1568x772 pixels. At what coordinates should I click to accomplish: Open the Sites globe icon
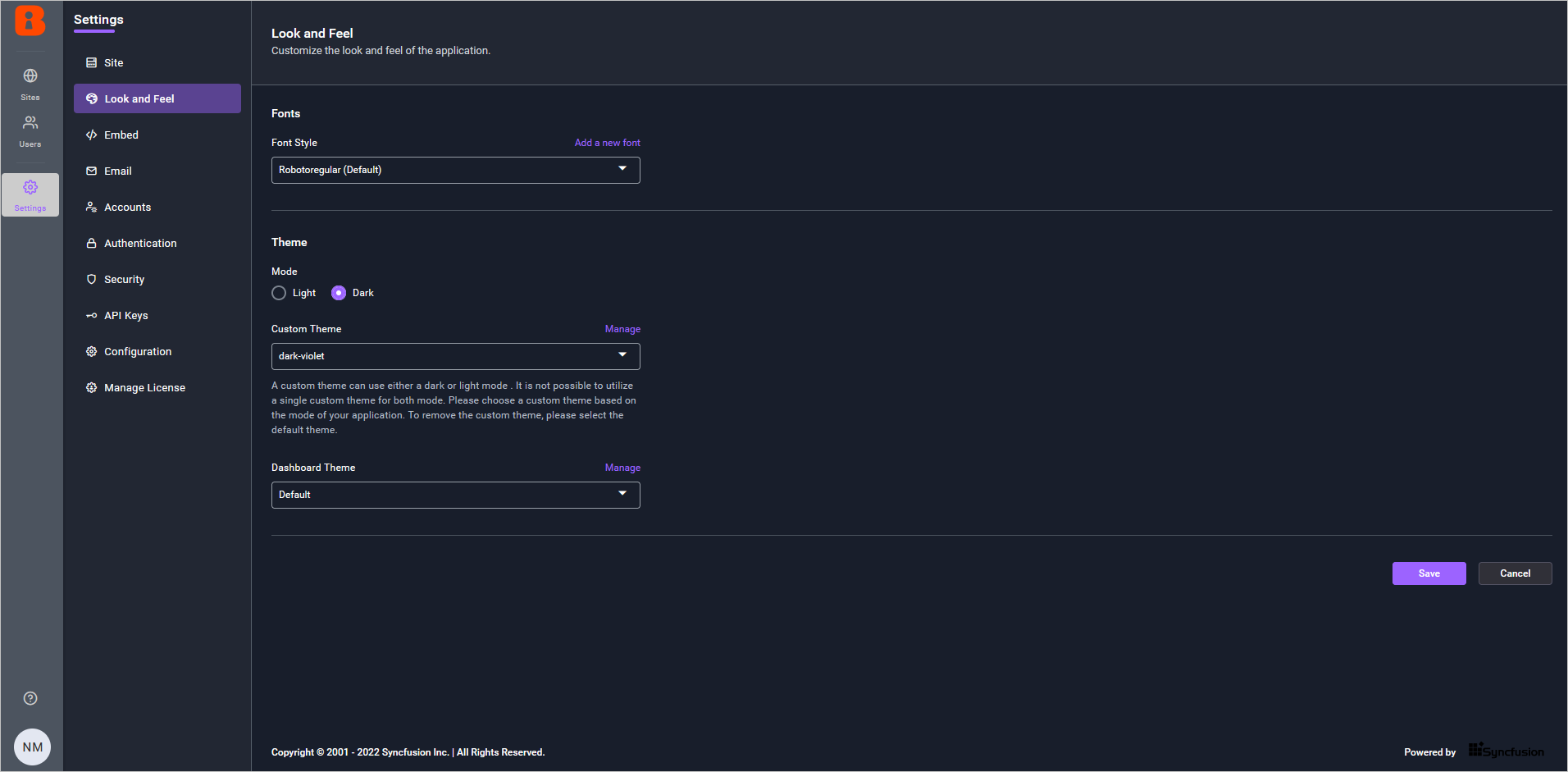pyautogui.click(x=30, y=76)
